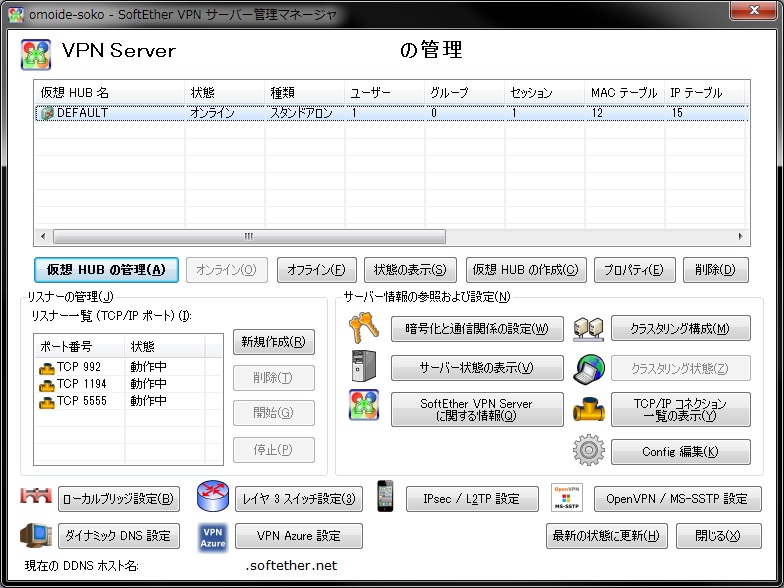The image size is (784, 588).
Task: Click hub list scrollbar right arrow
Action: (740, 236)
